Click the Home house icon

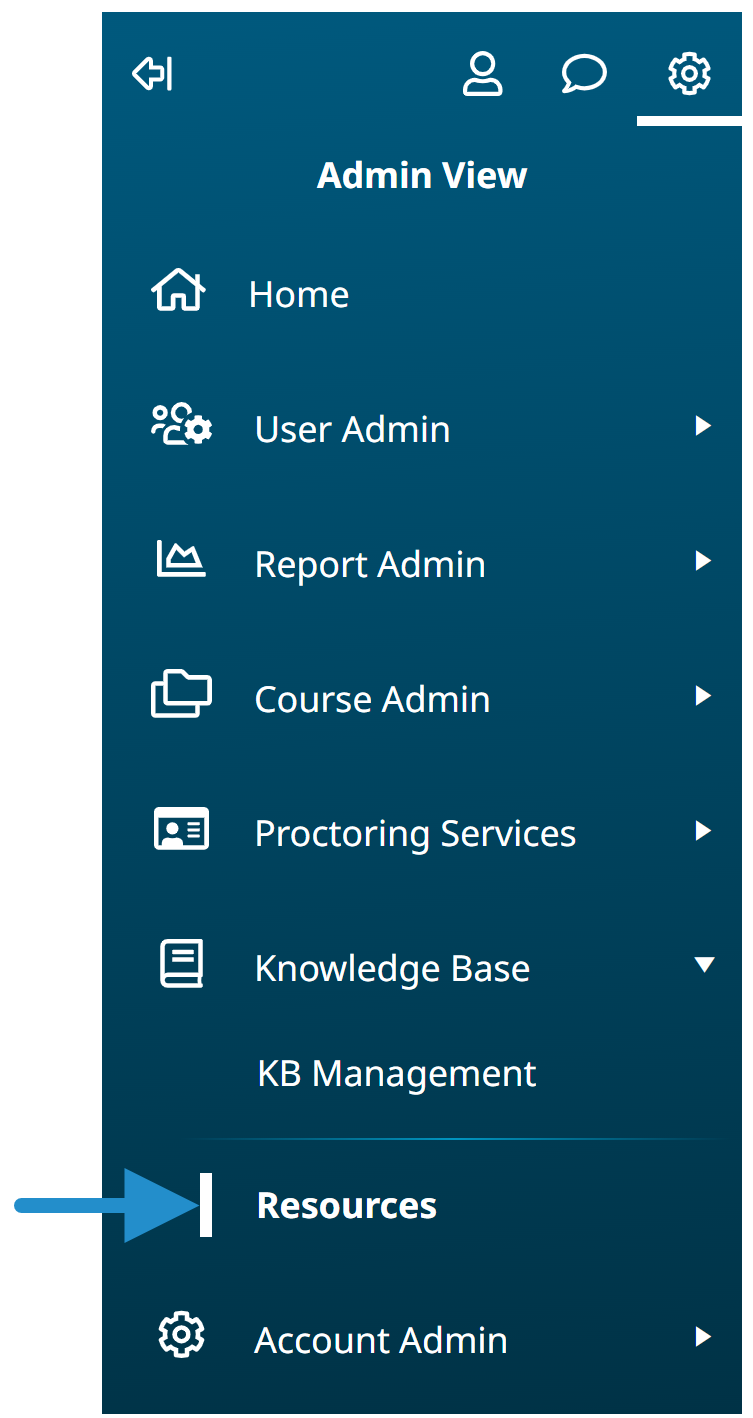pos(178,292)
